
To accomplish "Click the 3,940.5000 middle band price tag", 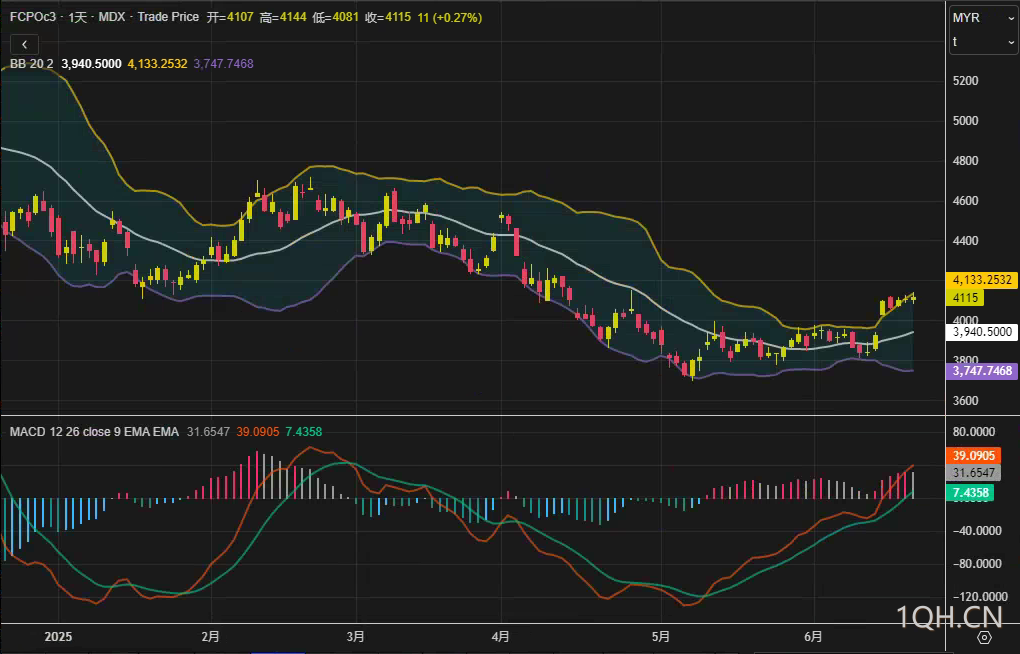I will [x=982, y=332].
